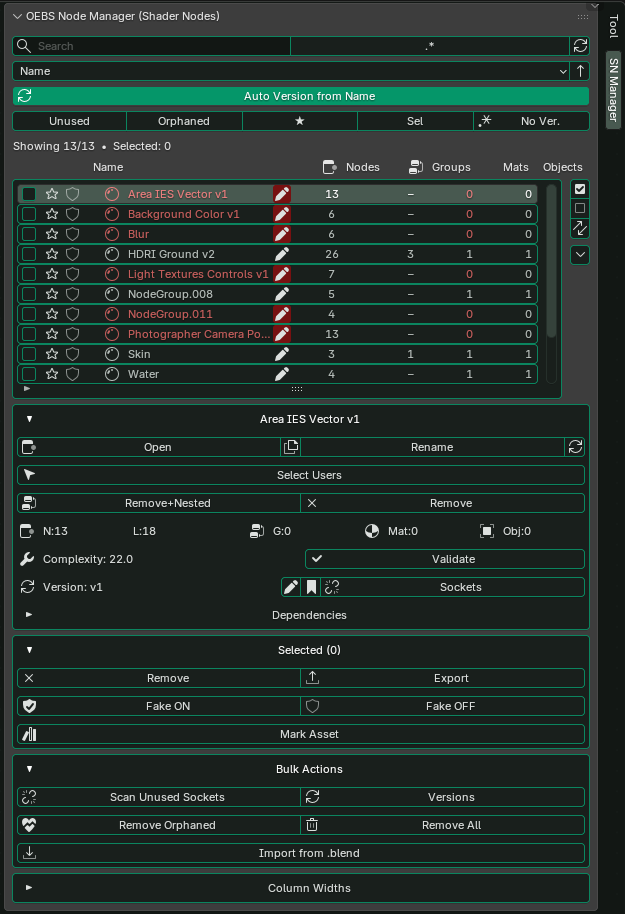The height and width of the screenshot is (914, 625).
Task: Click Mark Asset button
Action: (301, 734)
